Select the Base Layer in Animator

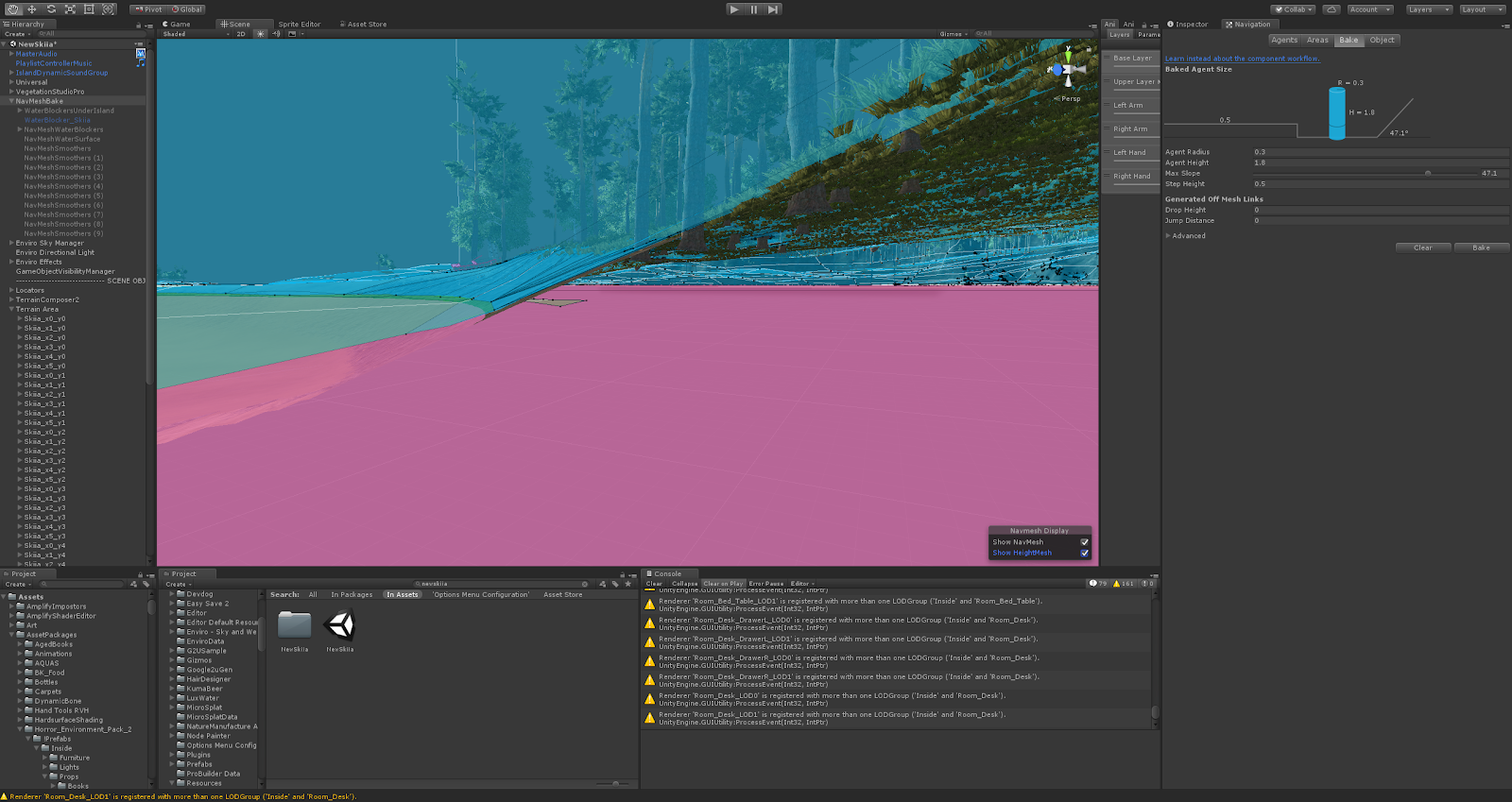[x=1132, y=59]
